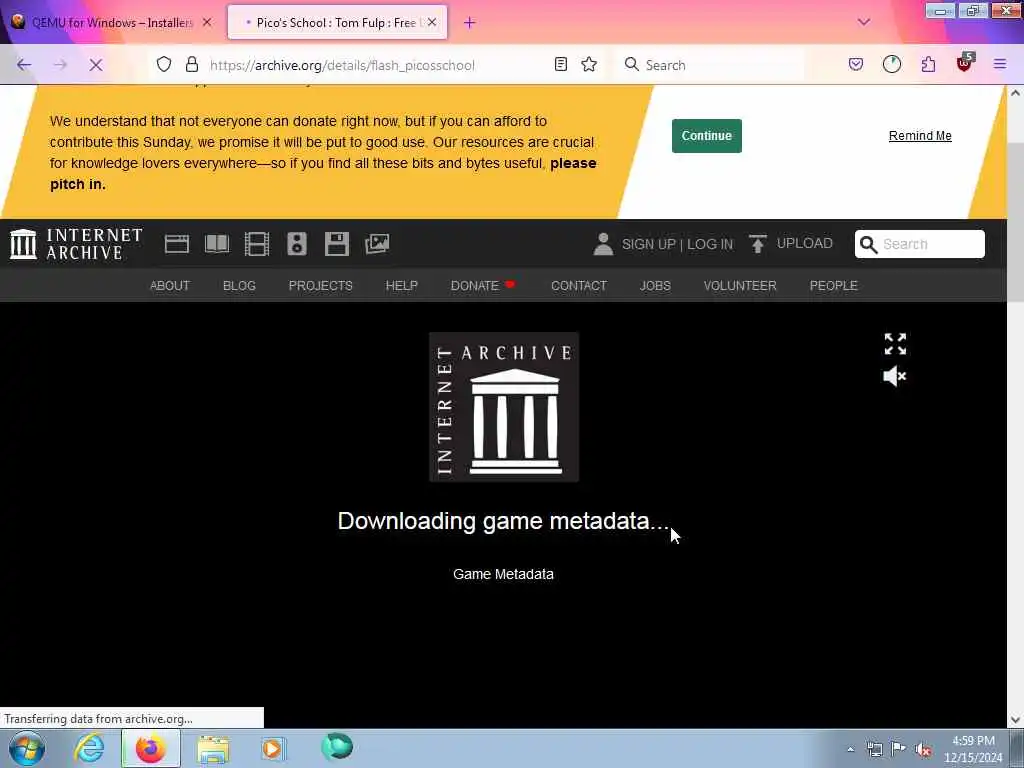Bookmark this page with the star icon
1024x768 pixels.
[589, 64]
